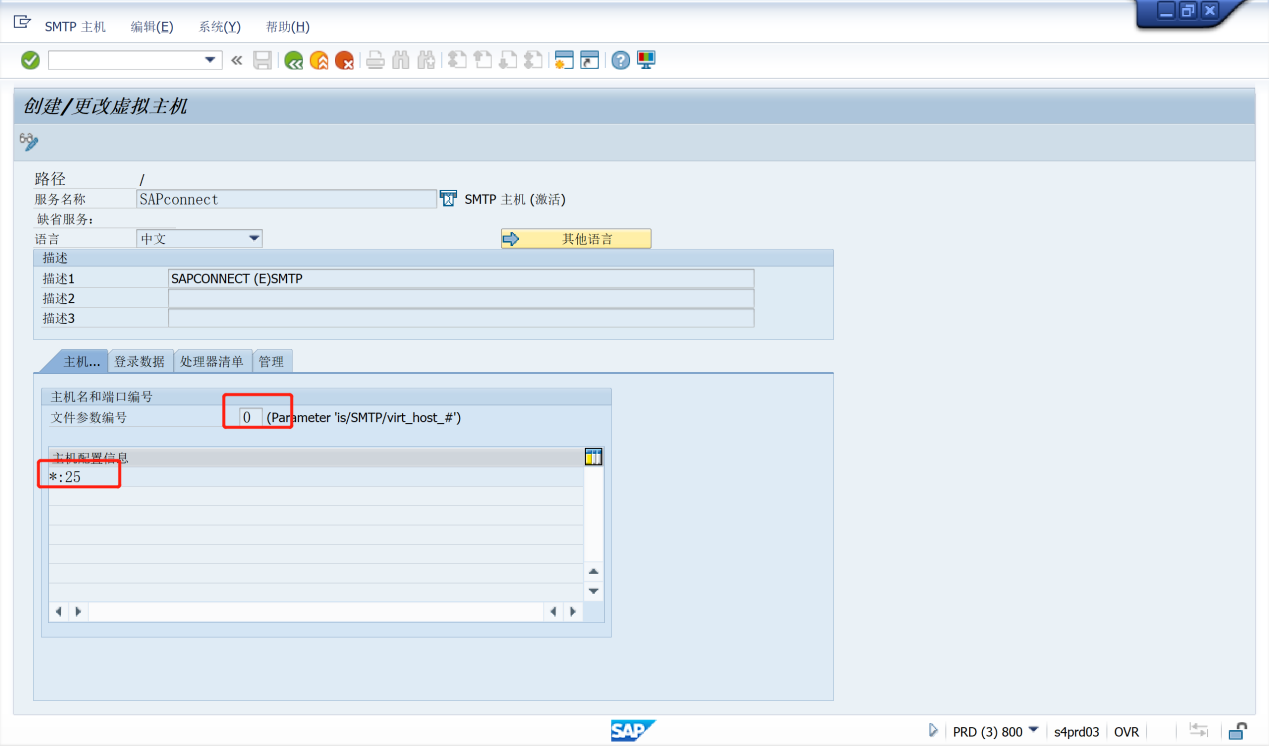Click the 服务名称 SAPconnect field
The image size is (1269, 746).
(286, 199)
